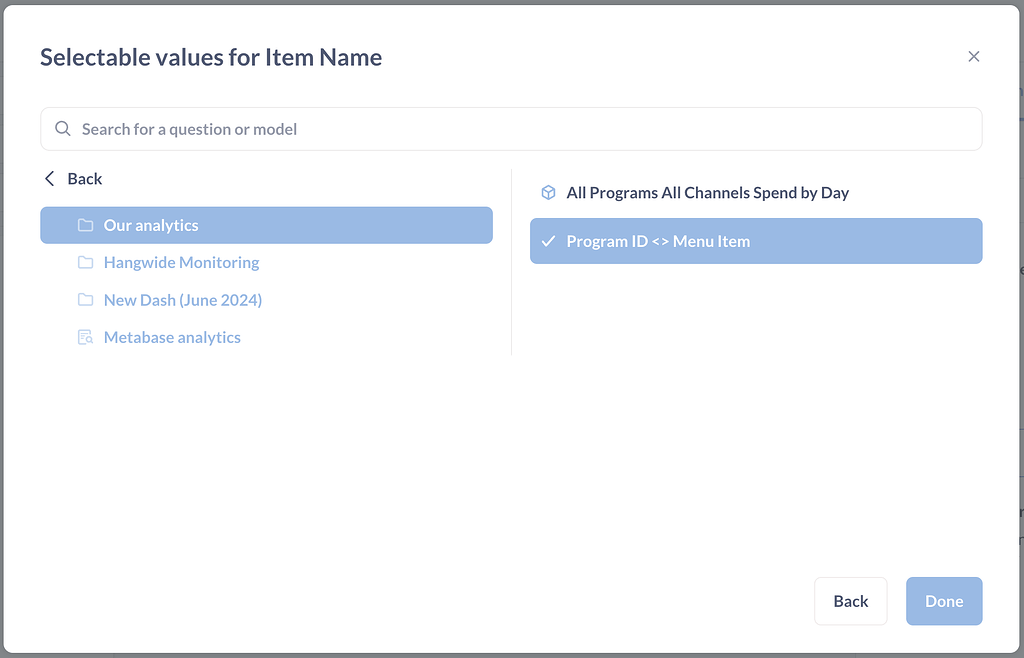Dismiss the dialog with the X
This screenshot has height=658, width=1024.
[x=973, y=56]
